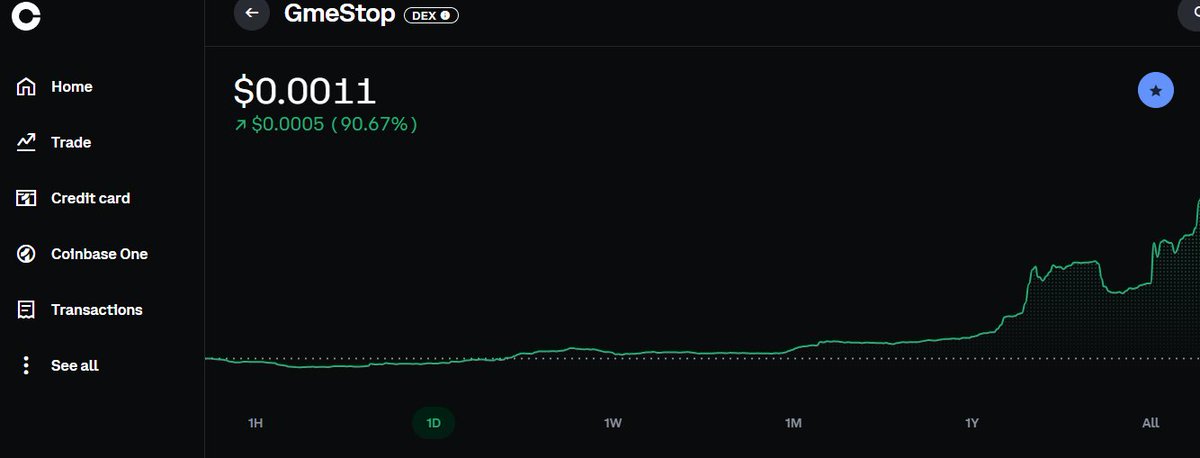Click the three-dot See all icon

27,366
